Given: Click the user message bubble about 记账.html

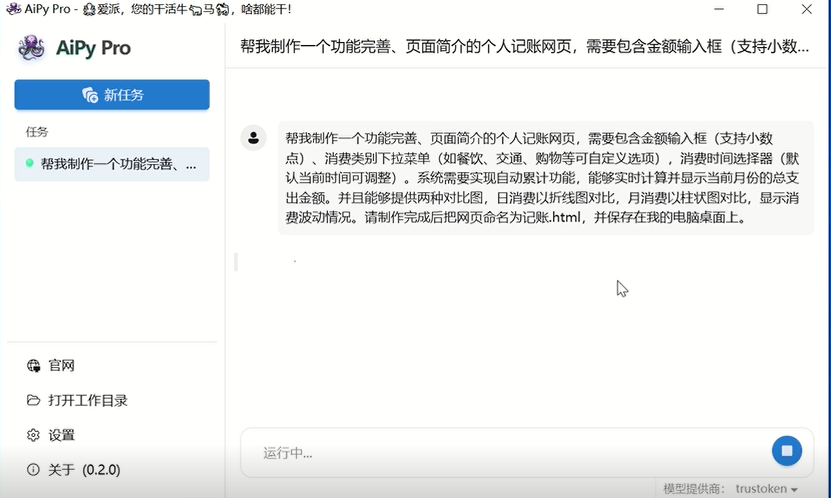Looking at the screenshot, I should pyautogui.click(x=545, y=177).
